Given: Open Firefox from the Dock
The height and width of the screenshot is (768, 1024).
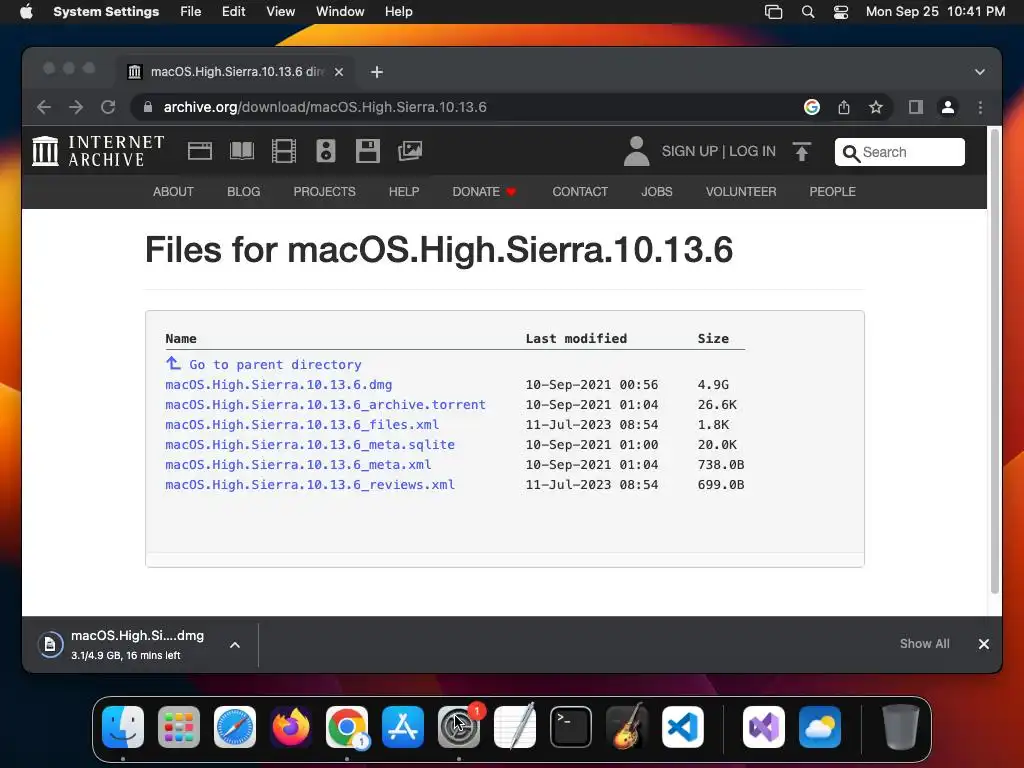Looking at the screenshot, I should pos(291,727).
